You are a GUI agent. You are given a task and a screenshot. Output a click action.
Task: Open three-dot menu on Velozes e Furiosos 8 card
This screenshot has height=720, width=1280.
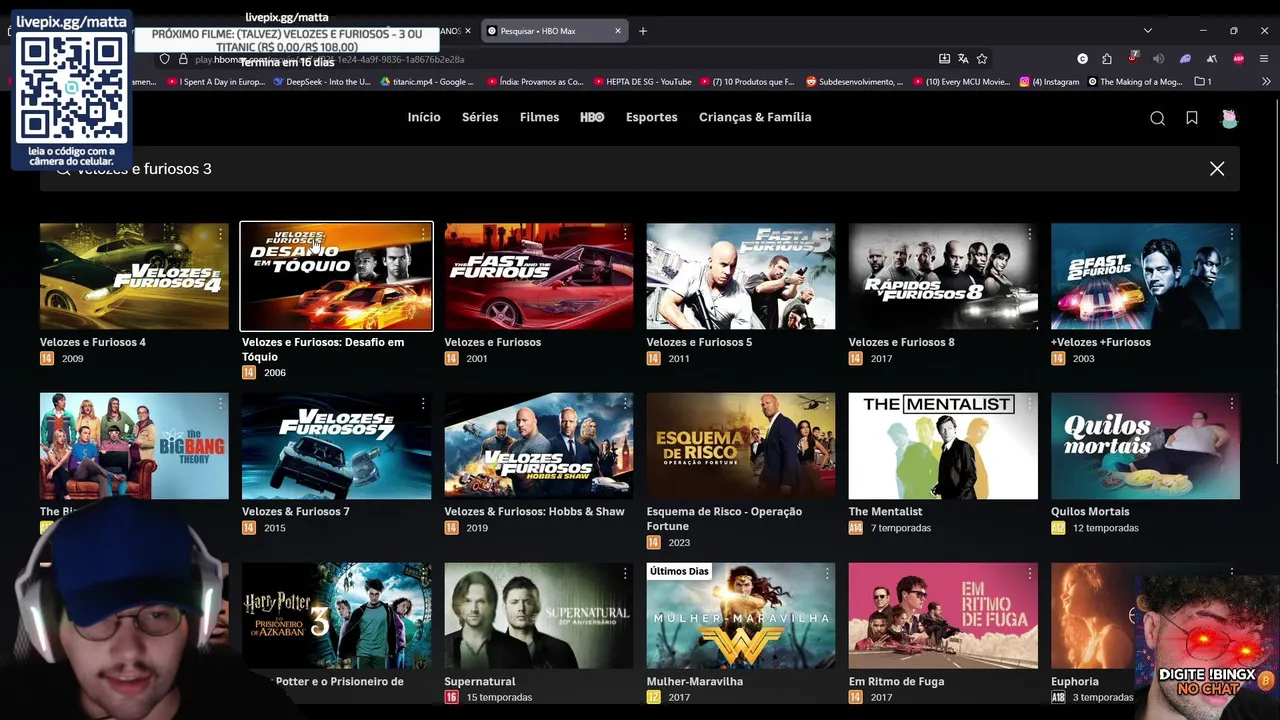[x=1029, y=234]
